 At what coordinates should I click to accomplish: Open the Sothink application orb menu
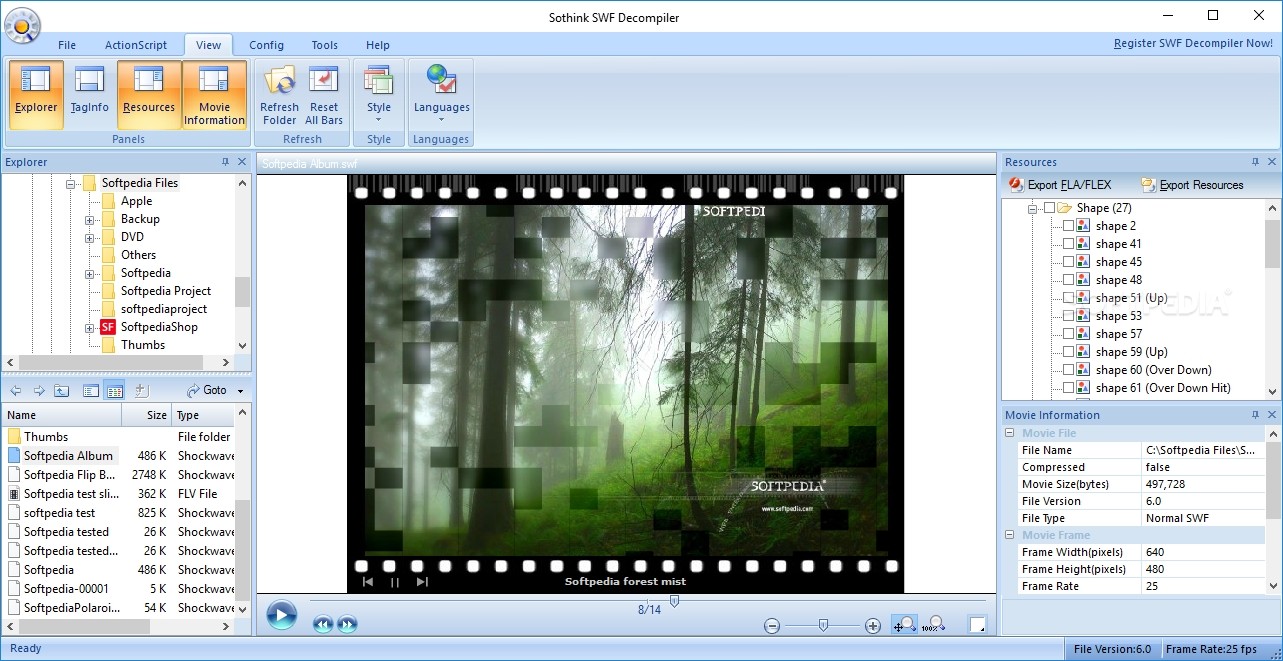point(21,25)
